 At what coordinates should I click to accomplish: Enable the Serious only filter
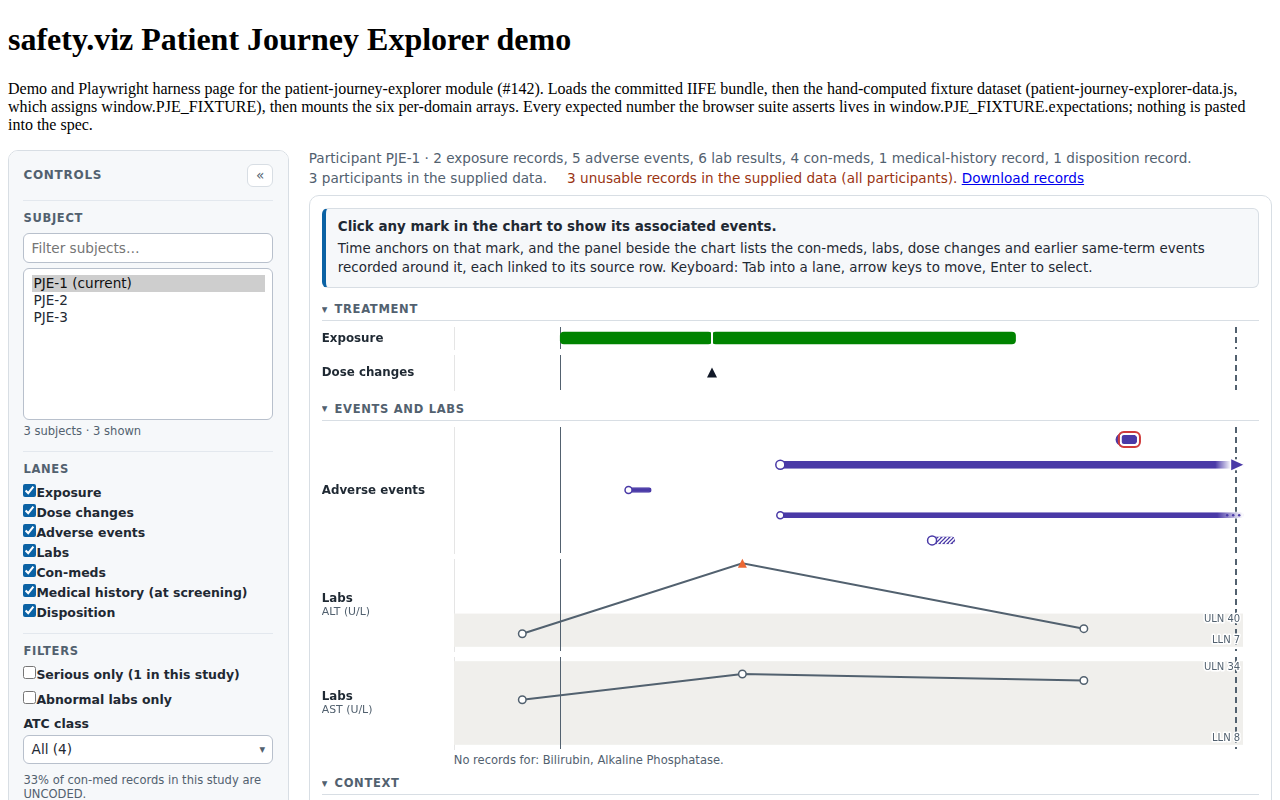[30, 673]
